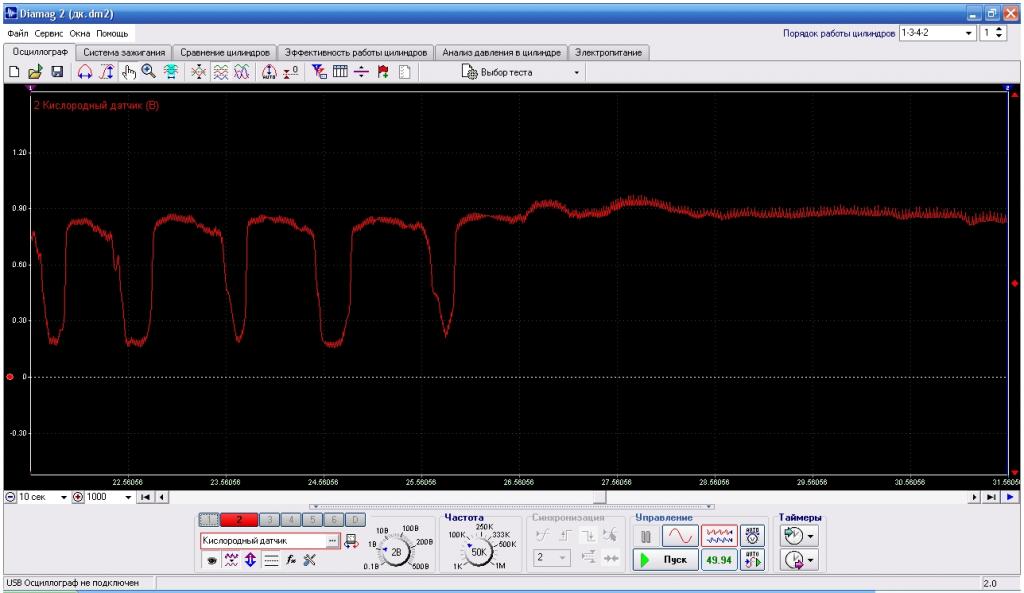The image size is (1024, 593).
Task: Select the magnifier zoom tool
Action: point(149,72)
